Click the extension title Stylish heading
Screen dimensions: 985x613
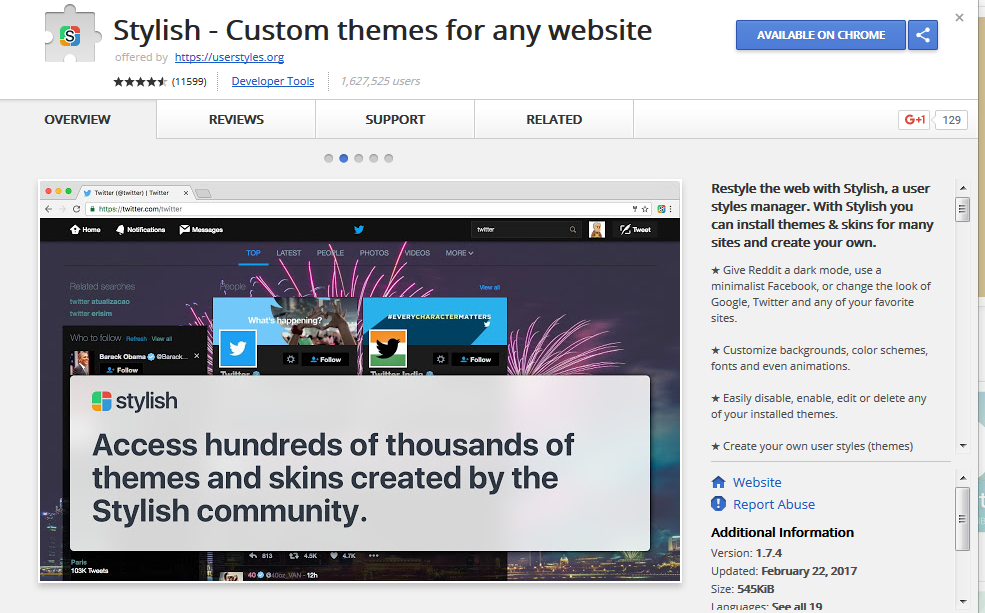383,30
